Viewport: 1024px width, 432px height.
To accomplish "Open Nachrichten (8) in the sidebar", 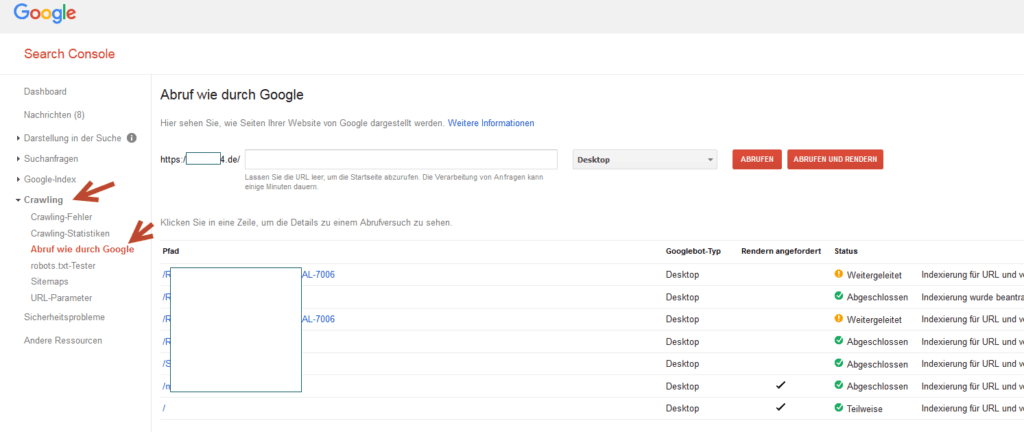I will click(54, 115).
